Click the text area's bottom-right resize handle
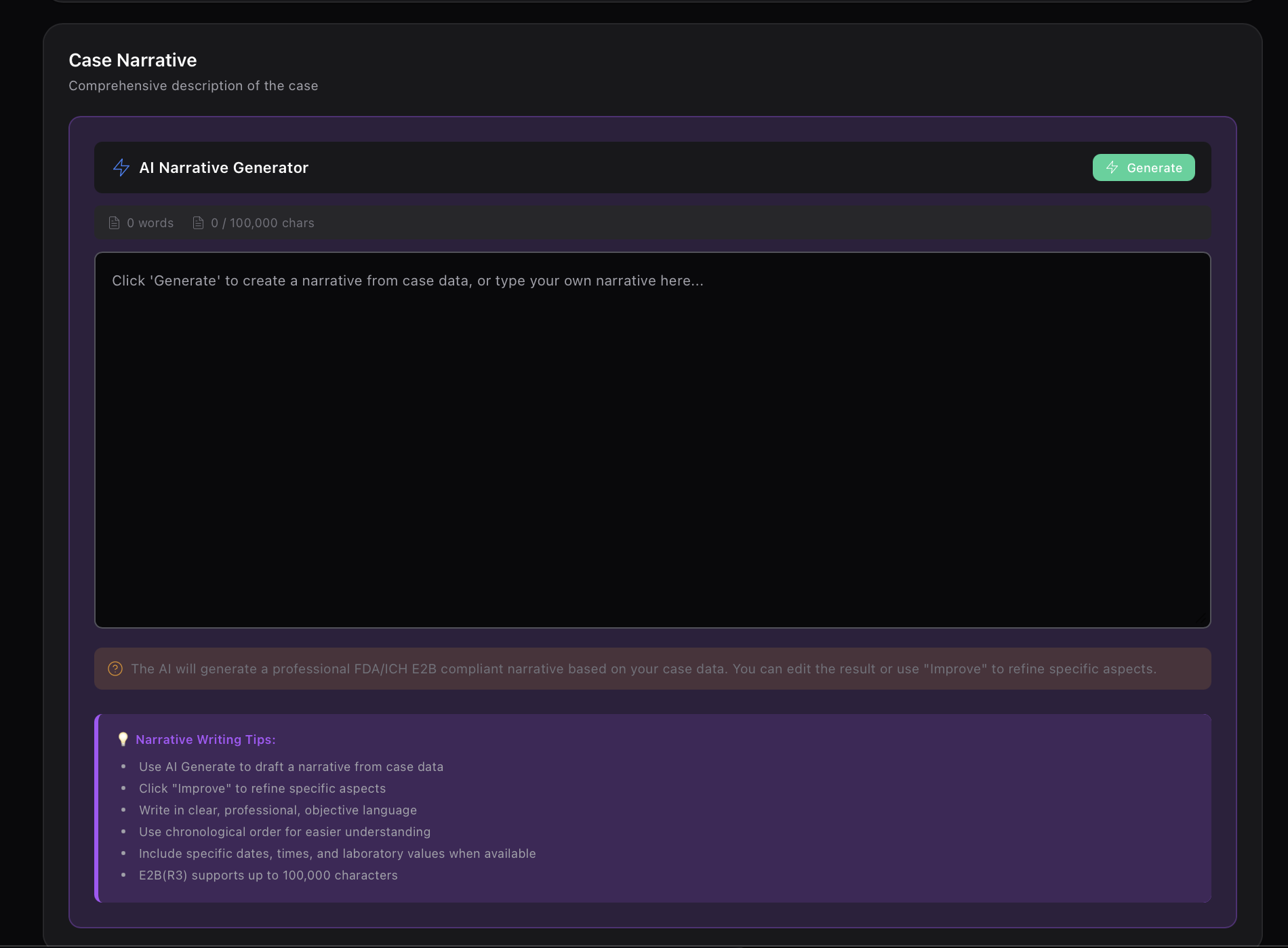1288x948 pixels. [x=1202, y=619]
